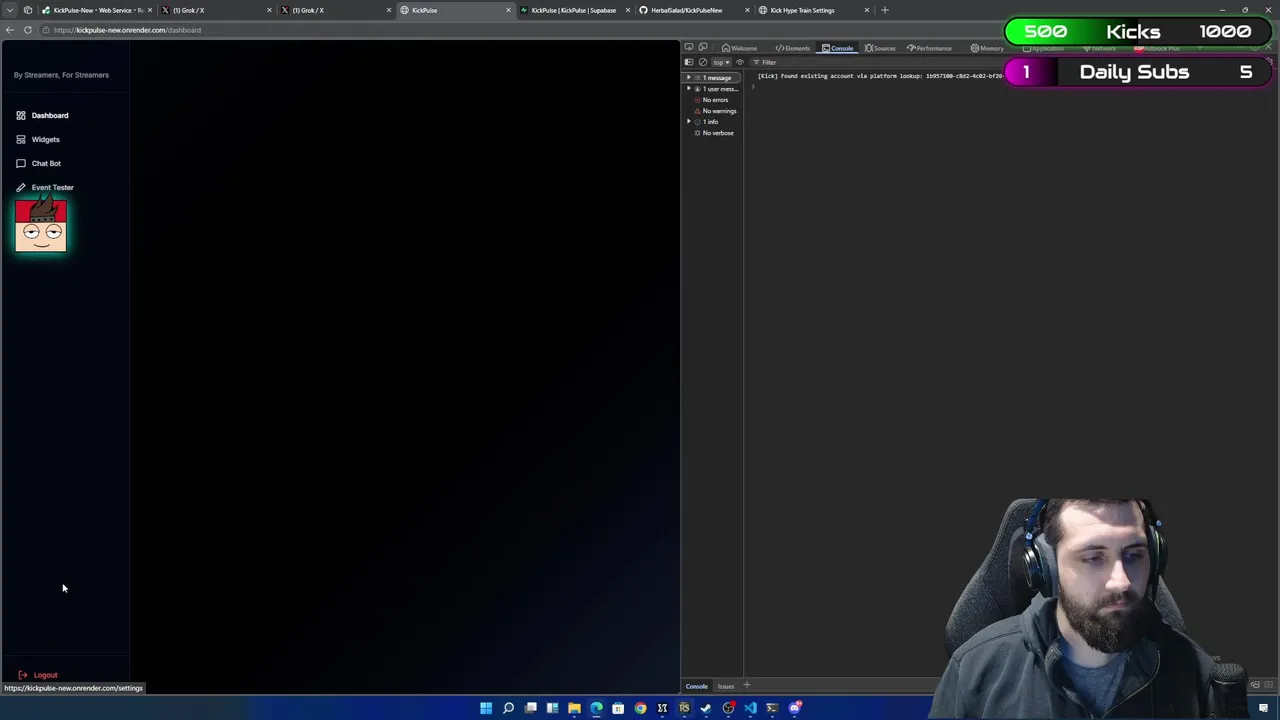Screen dimensions: 1280x720
Task: Click the Dashboard grid icon
Action: pyautogui.click(x=20, y=115)
